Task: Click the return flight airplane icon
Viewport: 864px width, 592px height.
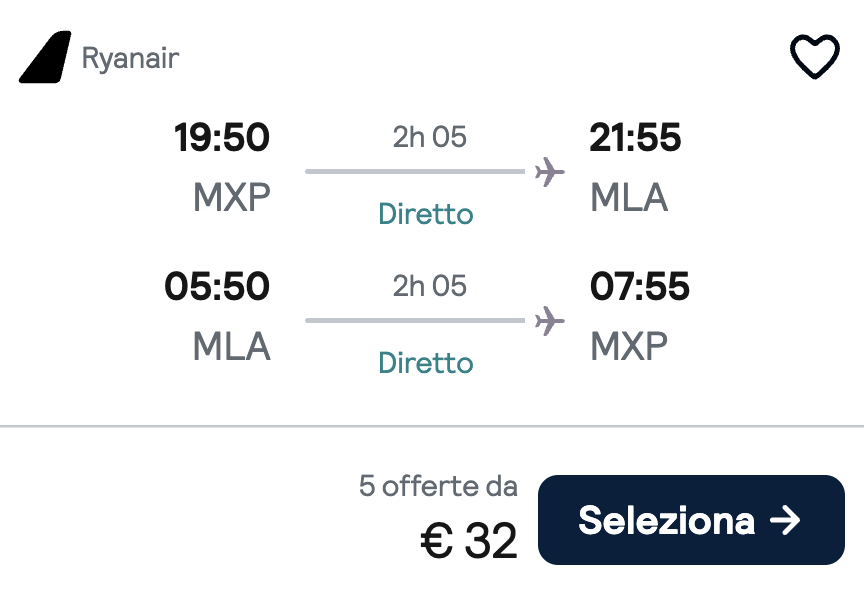Action: tap(549, 321)
